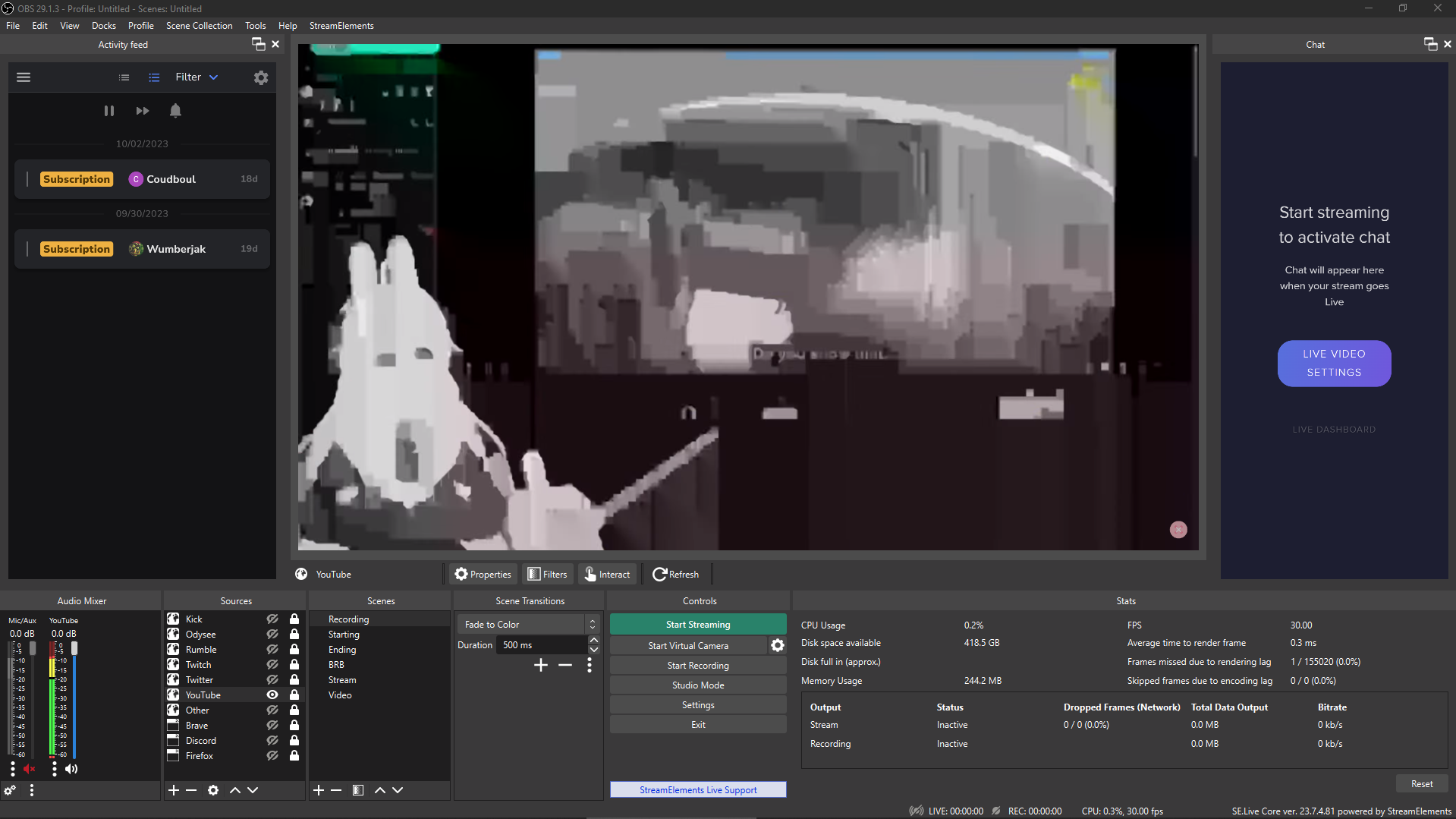Reset the Stats panel
Screen dimensions: 1456x819
coord(1422,783)
